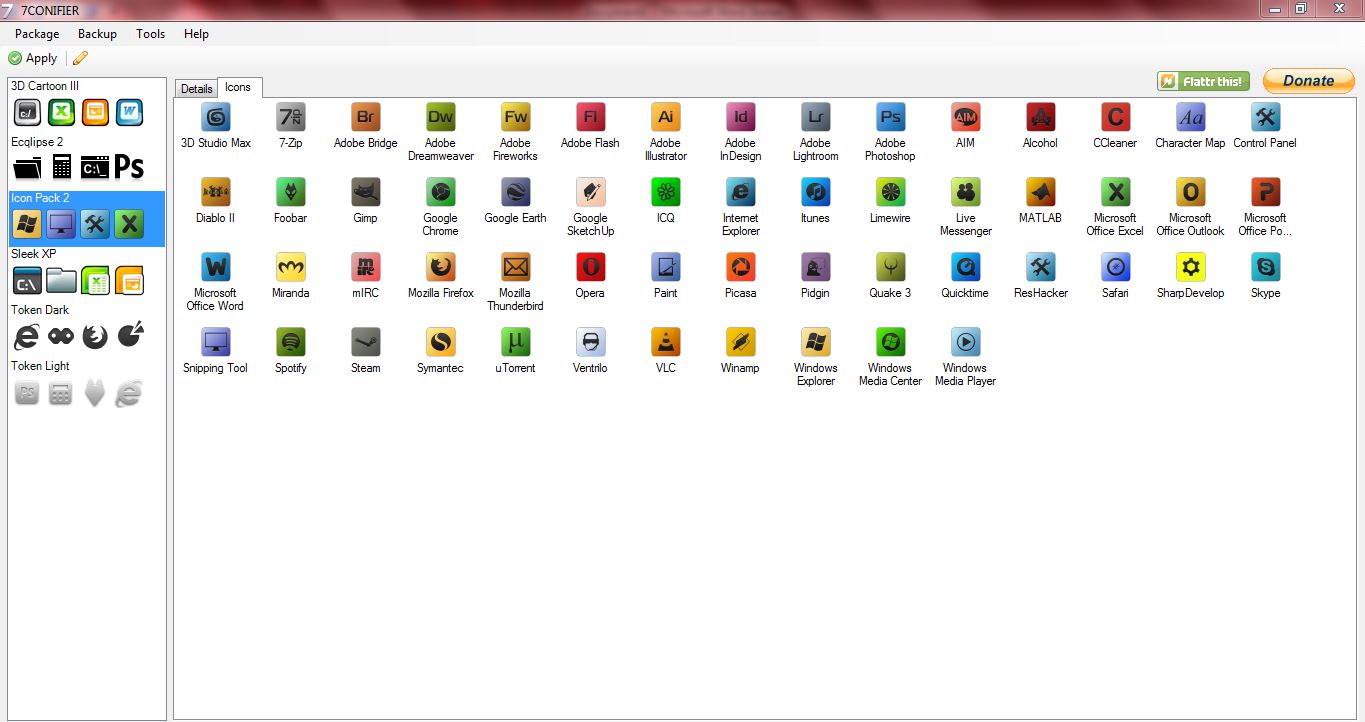Click the VLC cone icon
This screenshot has height=722, width=1365.
(665, 343)
